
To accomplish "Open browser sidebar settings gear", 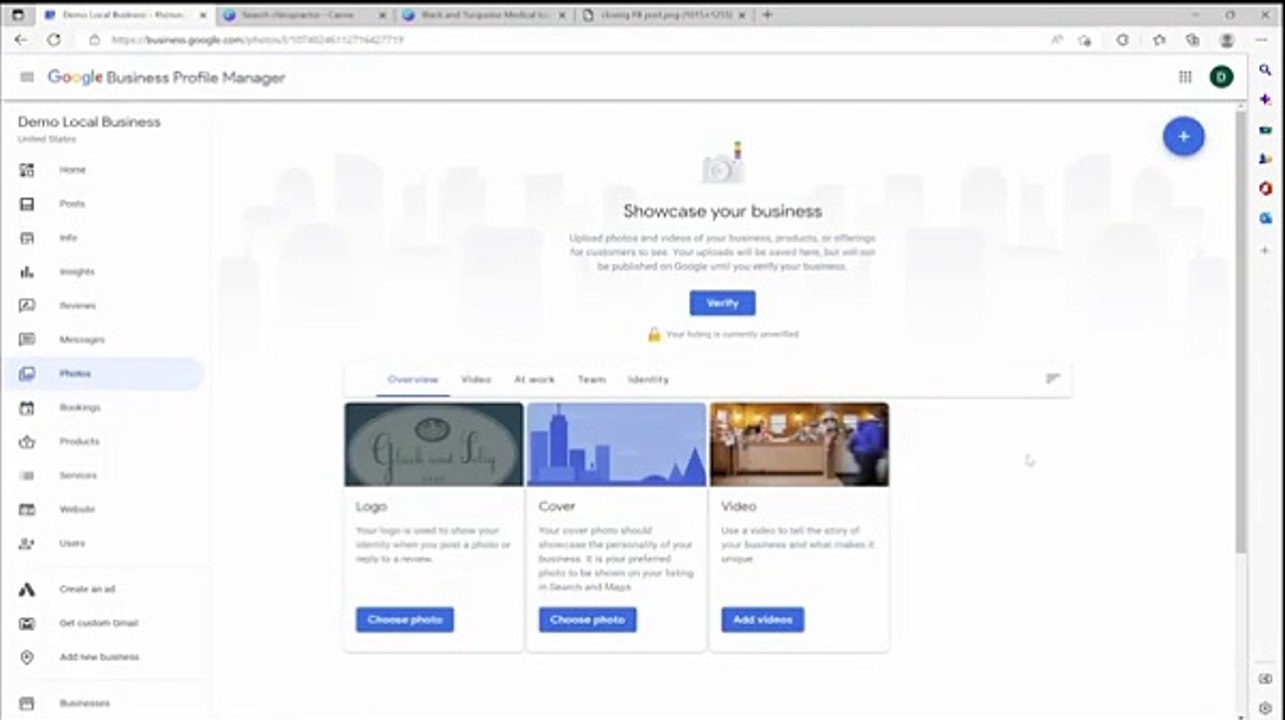I will [x=1265, y=708].
